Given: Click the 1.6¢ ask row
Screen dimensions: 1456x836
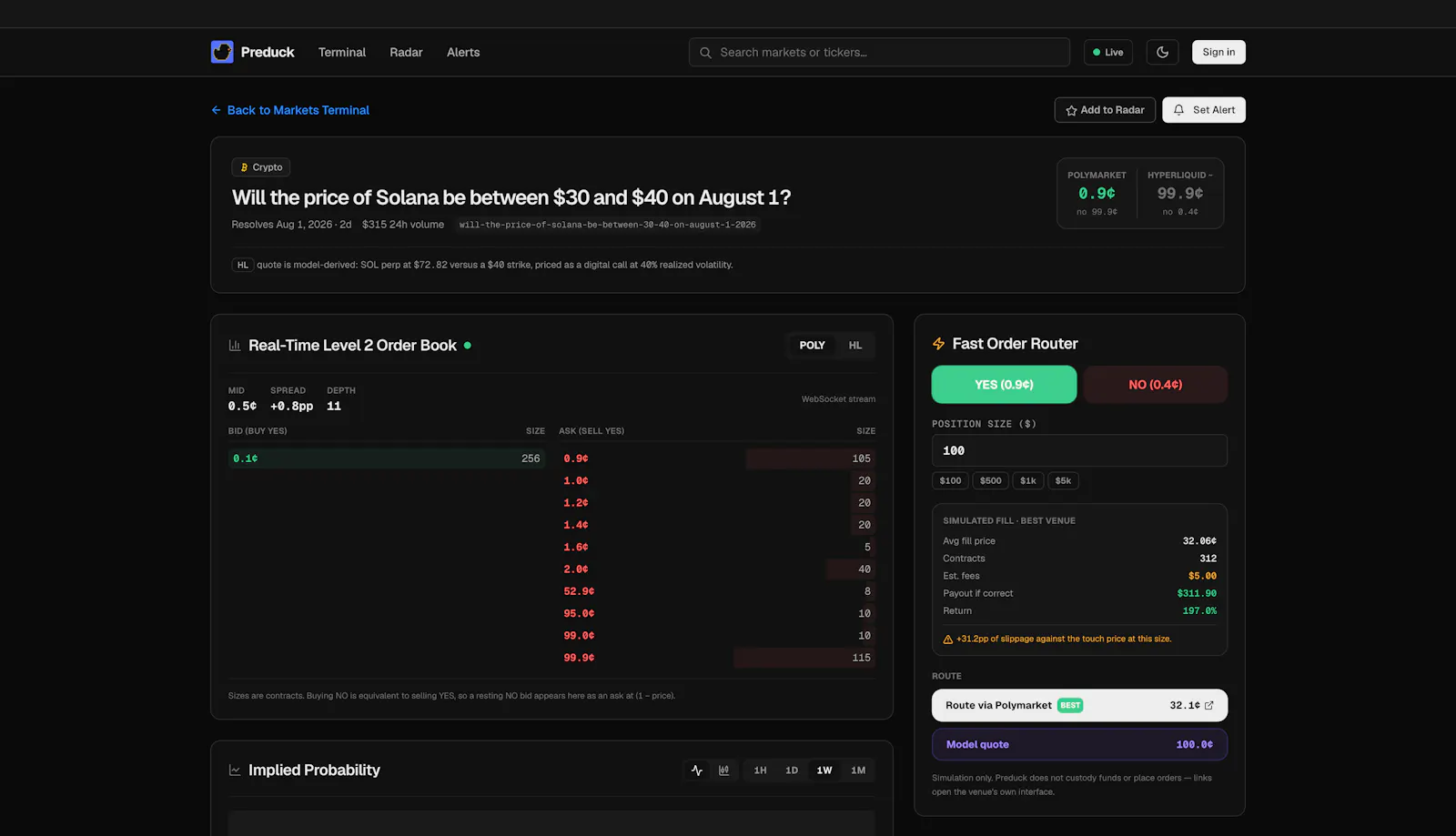Looking at the screenshot, I should pyautogui.click(x=717, y=547).
